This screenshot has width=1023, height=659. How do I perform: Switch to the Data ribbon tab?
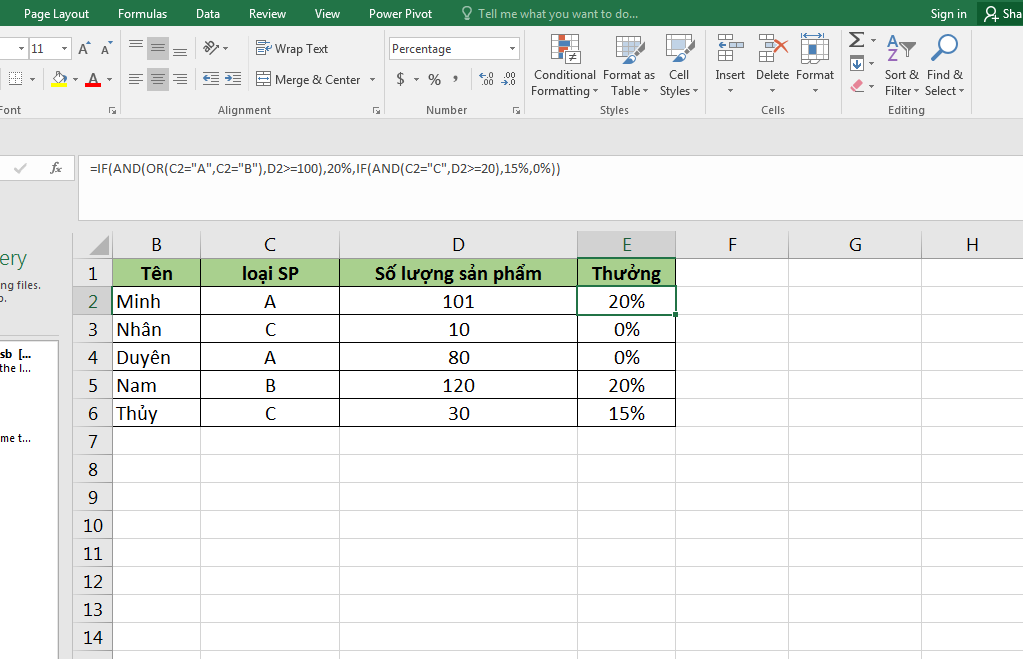(x=207, y=13)
